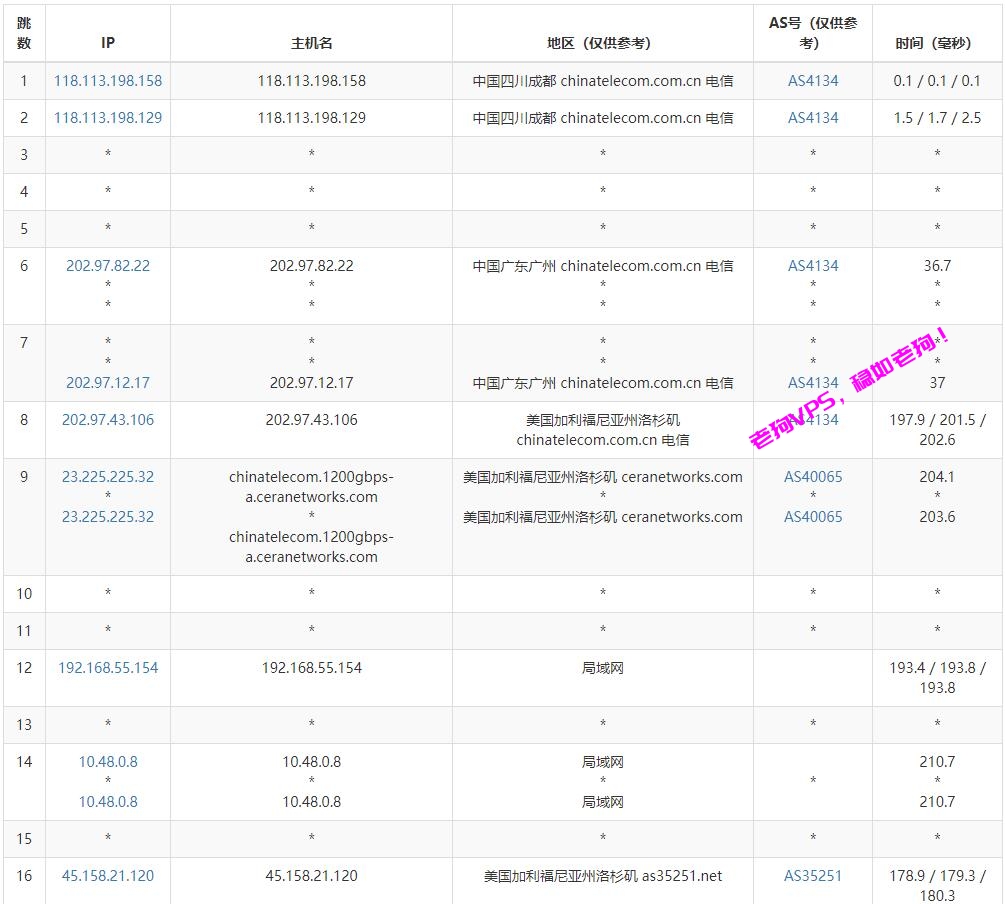The width and height of the screenshot is (1005, 904).
Task: Click the IP column header
Action: pyautogui.click(x=108, y=43)
